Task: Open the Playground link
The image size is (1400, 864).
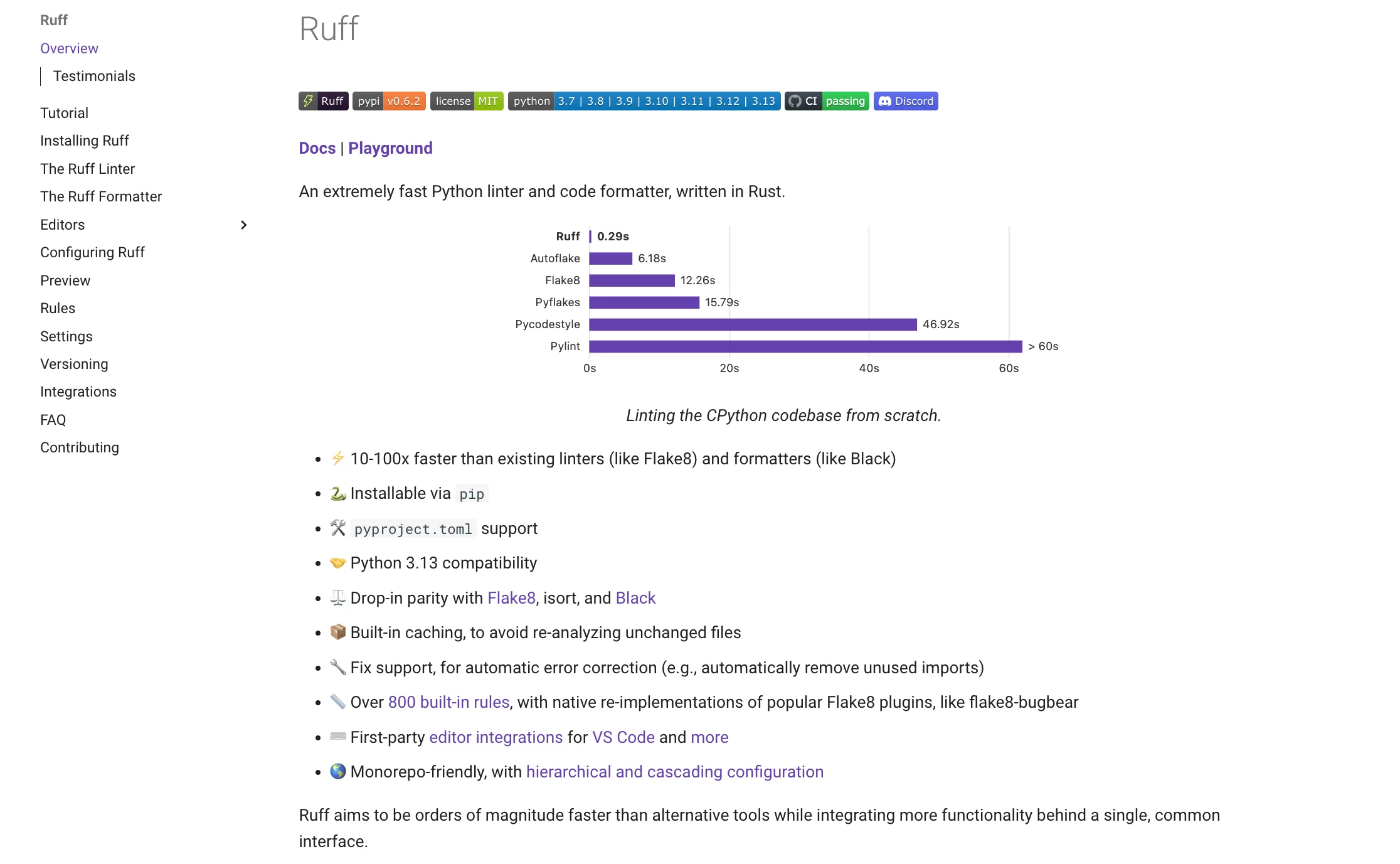Action: click(390, 148)
